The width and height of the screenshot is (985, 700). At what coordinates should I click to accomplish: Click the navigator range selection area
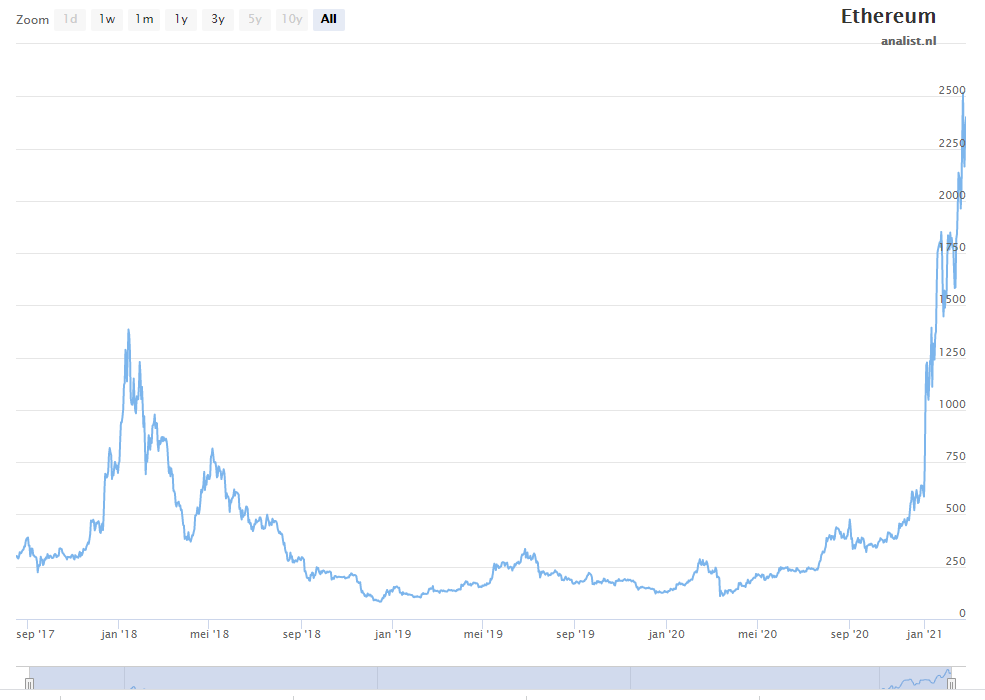click(x=490, y=678)
